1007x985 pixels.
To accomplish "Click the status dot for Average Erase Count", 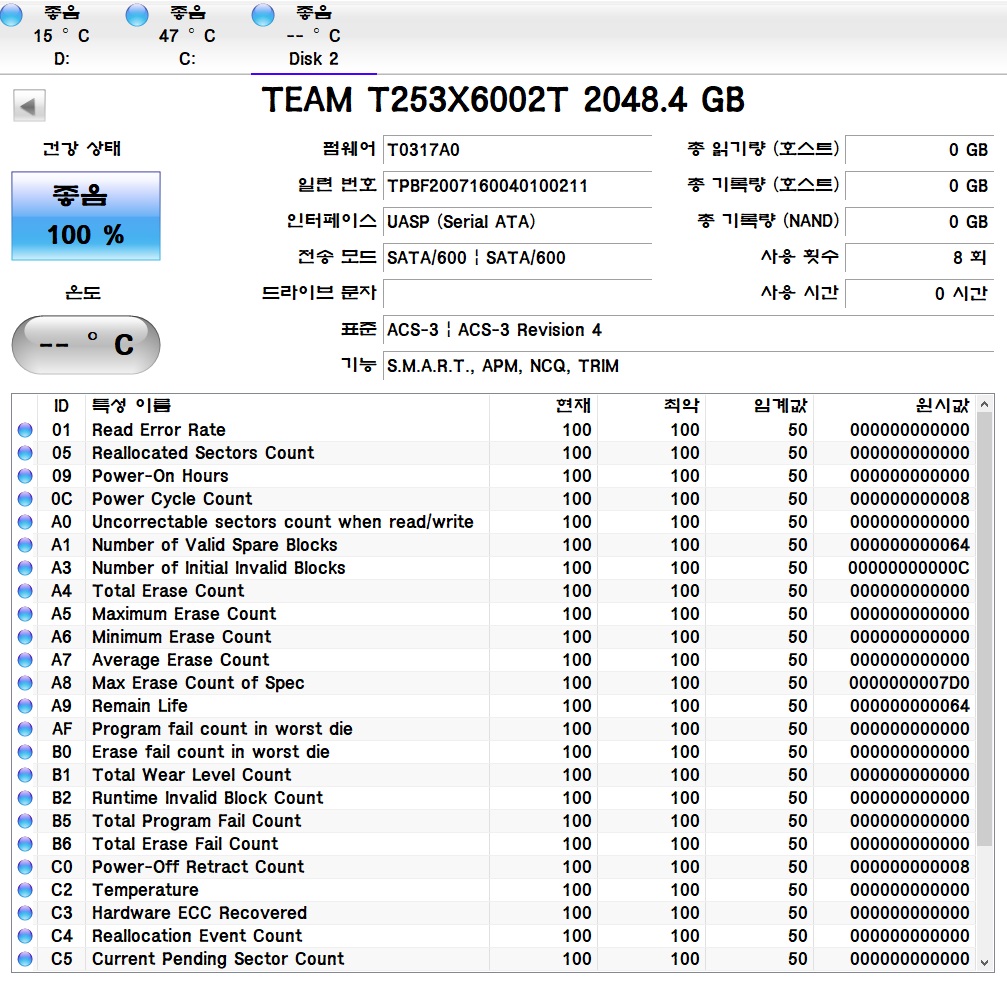I will pyautogui.click(x=25, y=660).
